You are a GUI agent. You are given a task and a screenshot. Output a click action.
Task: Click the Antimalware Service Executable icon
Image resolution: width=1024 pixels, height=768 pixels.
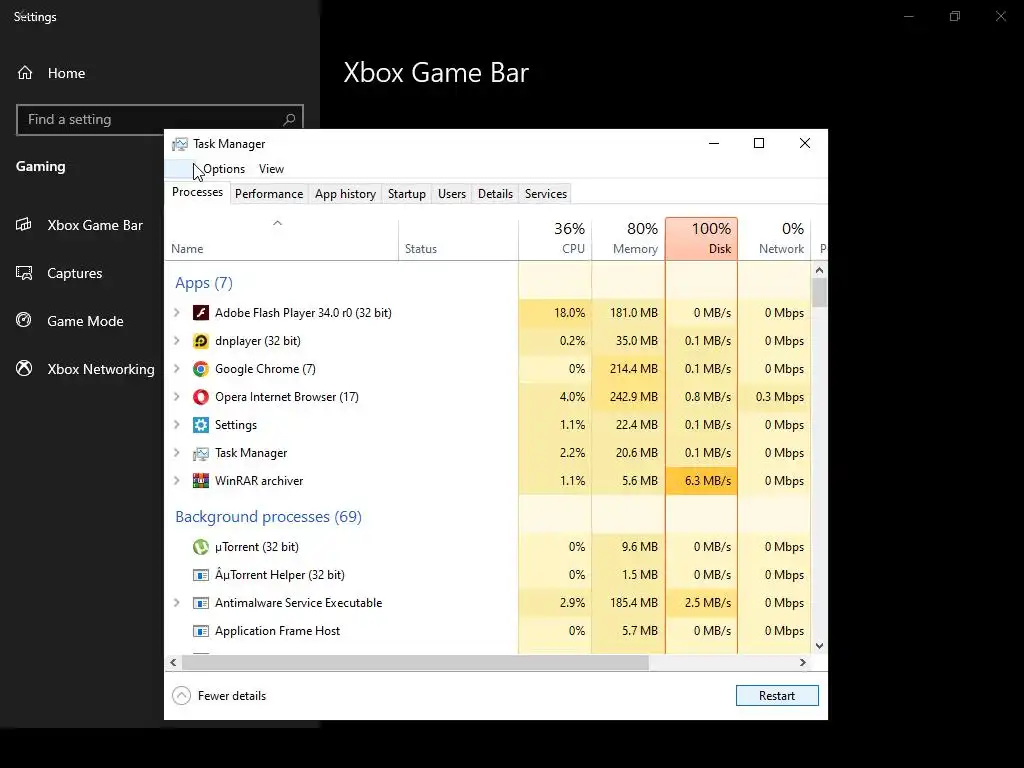point(200,603)
